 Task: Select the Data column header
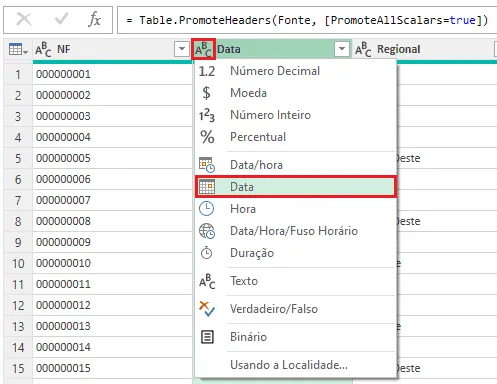tap(272, 49)
